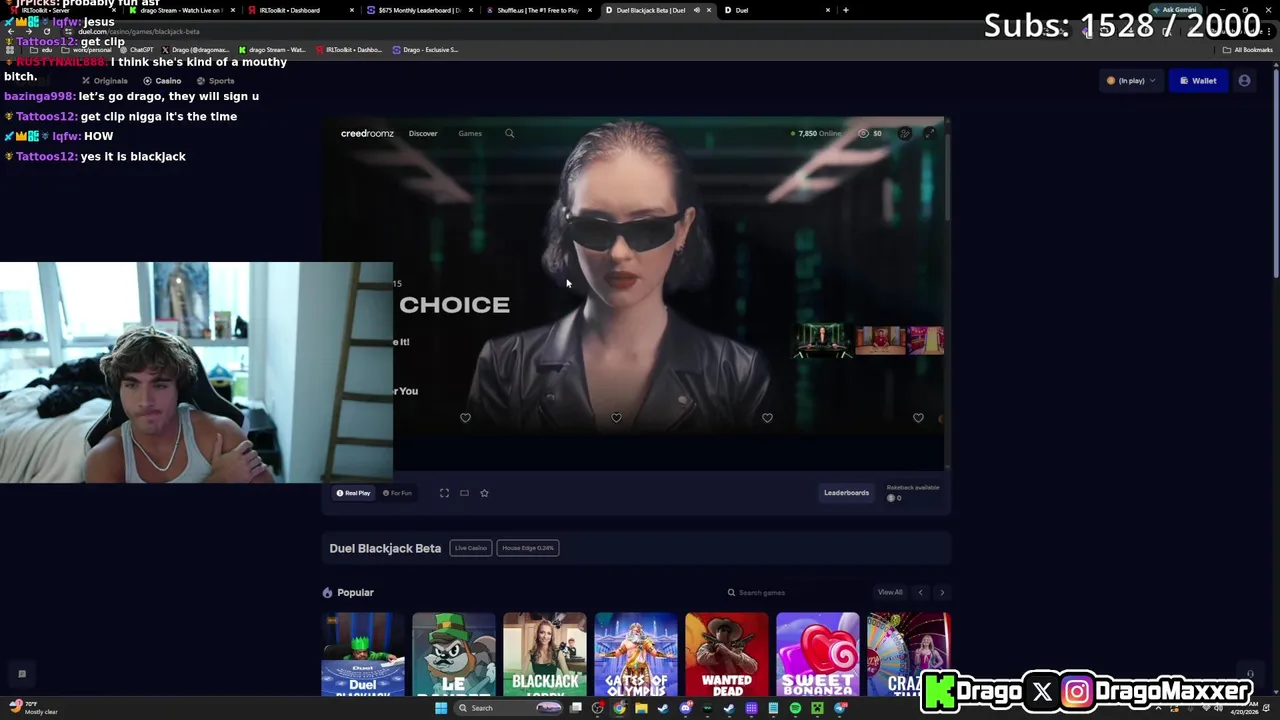Switch to For Fun mode
This screenshot has height=720, width=1280.
pyautogui.click(x=398, y=493)
